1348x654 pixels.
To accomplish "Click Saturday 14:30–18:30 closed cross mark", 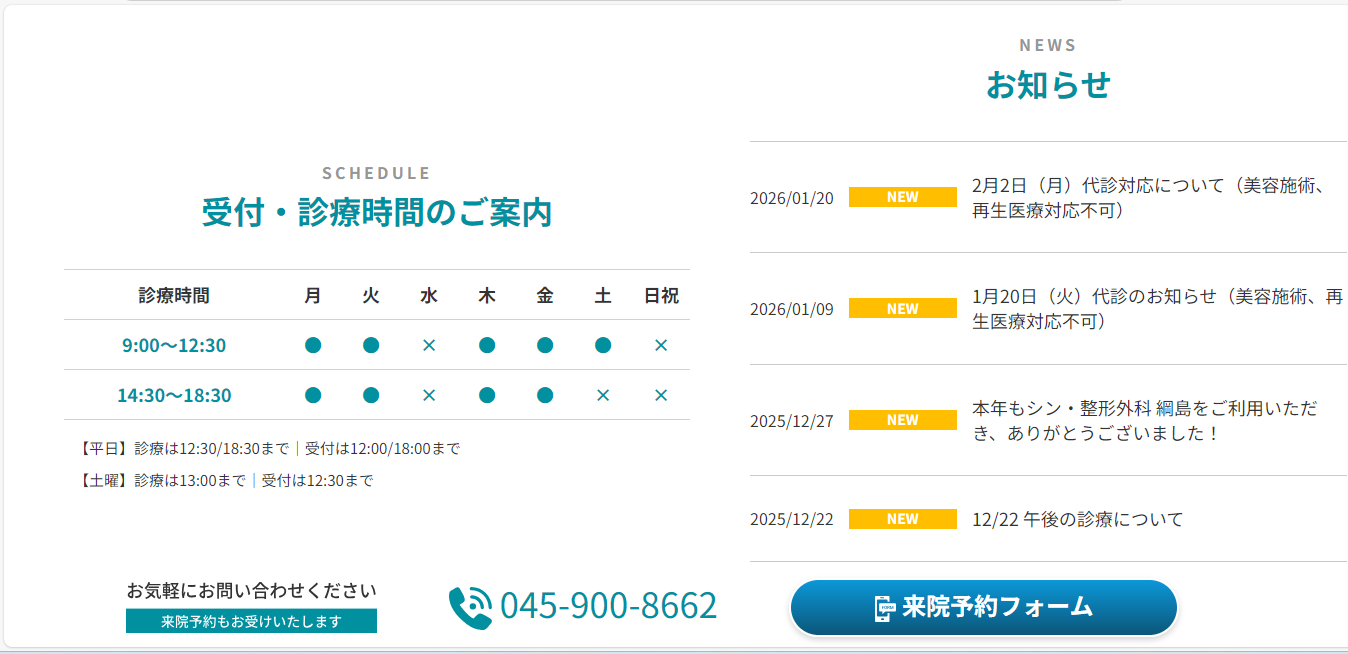I will 603,395.
